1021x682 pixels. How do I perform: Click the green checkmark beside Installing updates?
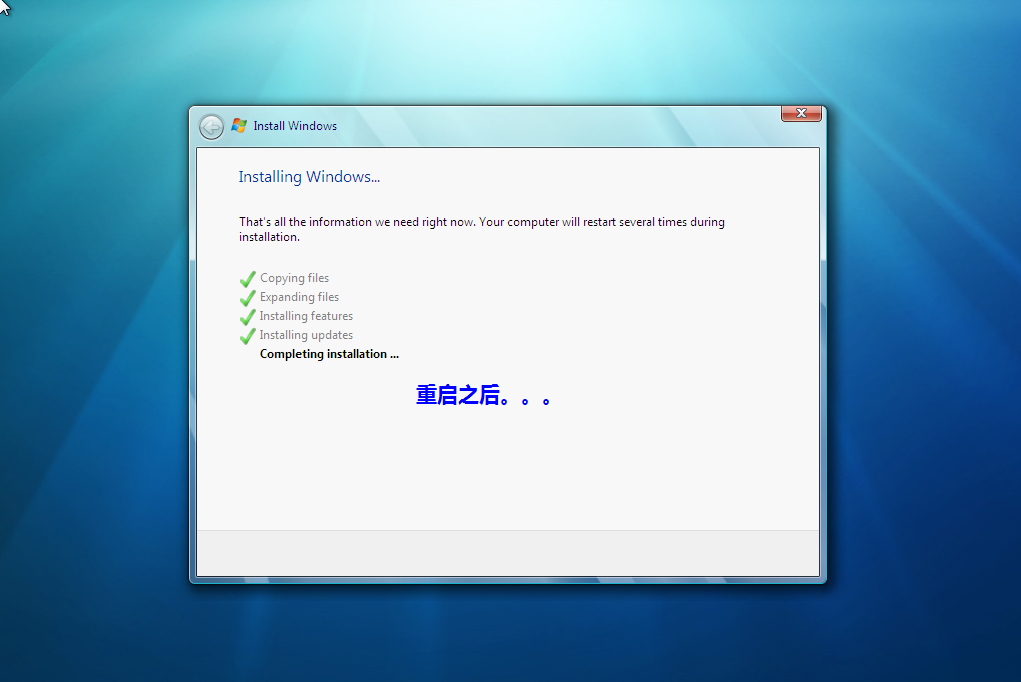point(247,335)
